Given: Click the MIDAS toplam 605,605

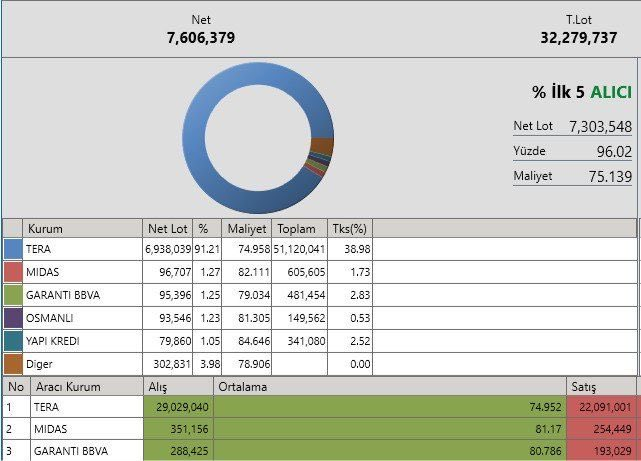Looking at the screenshot, I should (x=306, y=272).
